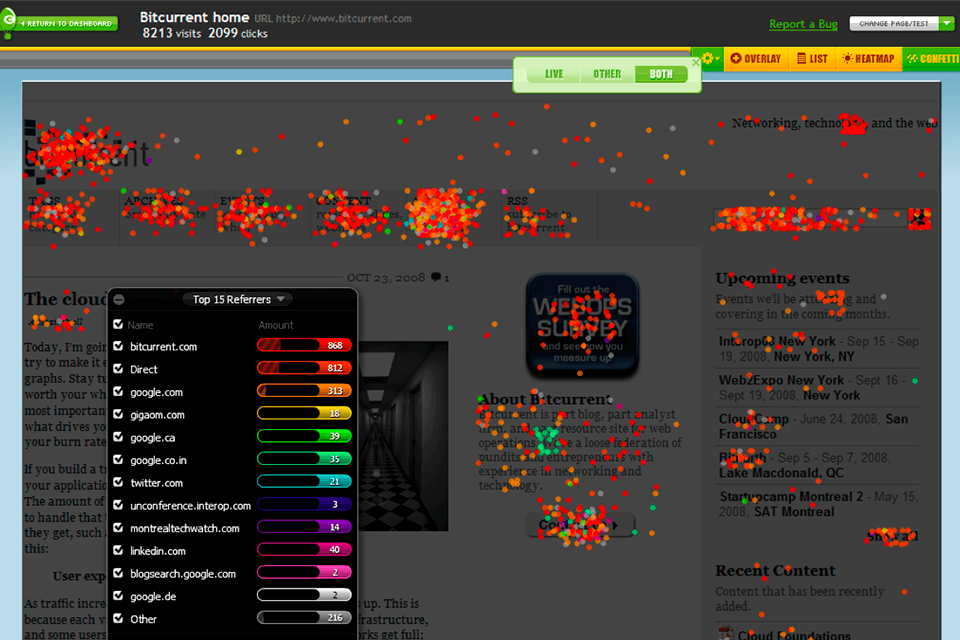Screen dimensions: 960x640
Task: Click the WebOps Survey banner on the page
Action: click(x=582, y=325)
